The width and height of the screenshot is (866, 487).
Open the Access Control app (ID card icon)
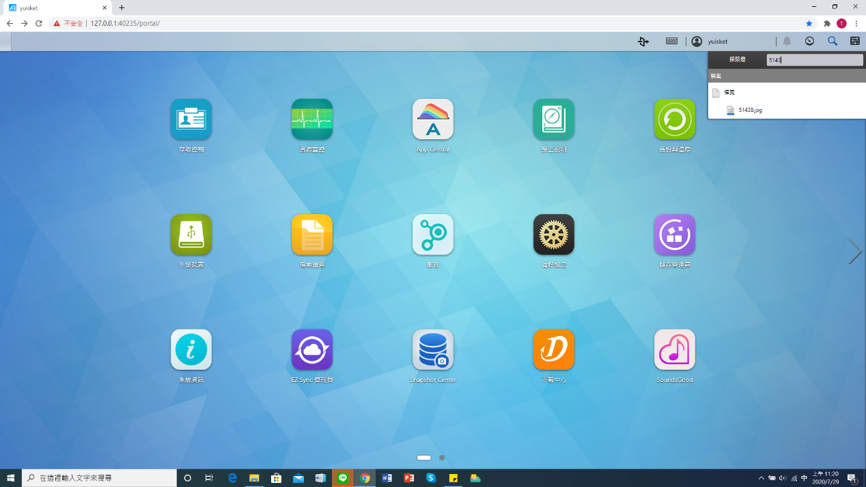(x=191, y=119)
